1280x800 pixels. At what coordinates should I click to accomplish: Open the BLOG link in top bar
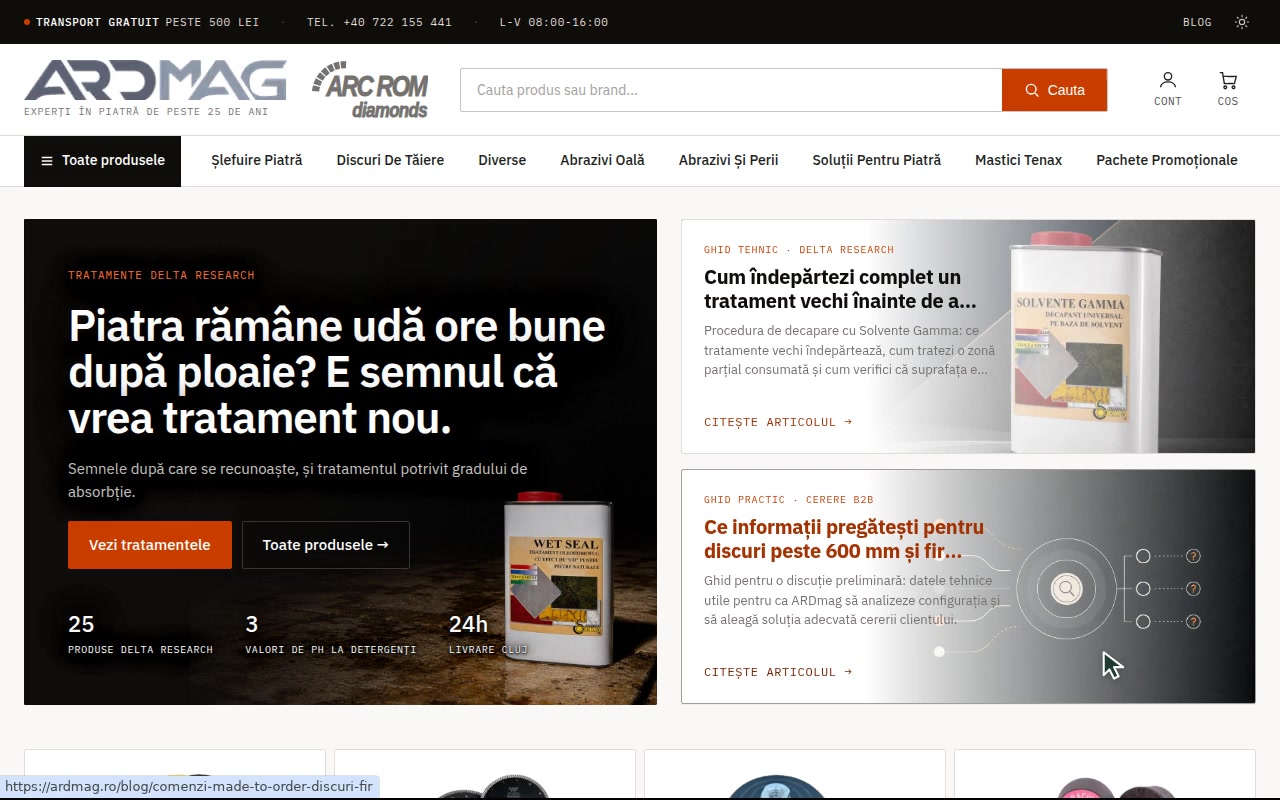point(1197,22)
